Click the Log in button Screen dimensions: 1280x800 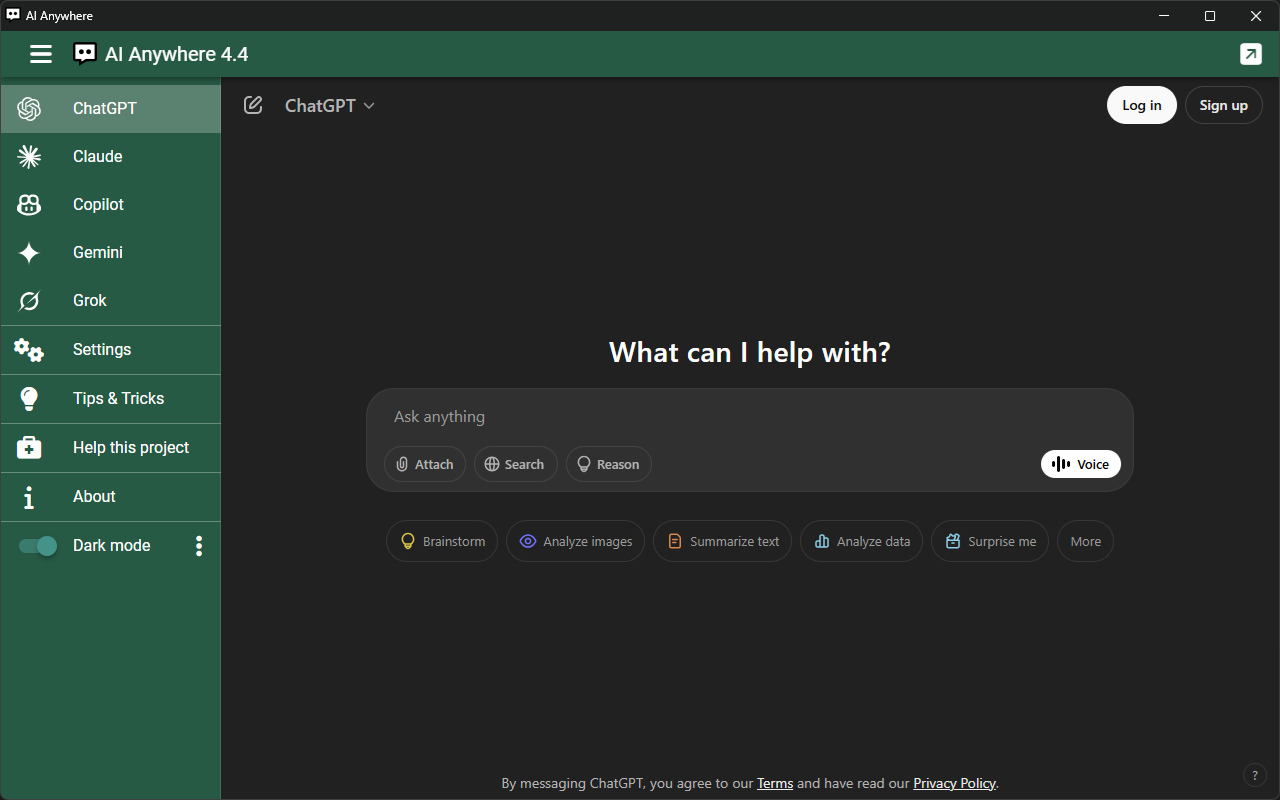tap(1141, 104)
